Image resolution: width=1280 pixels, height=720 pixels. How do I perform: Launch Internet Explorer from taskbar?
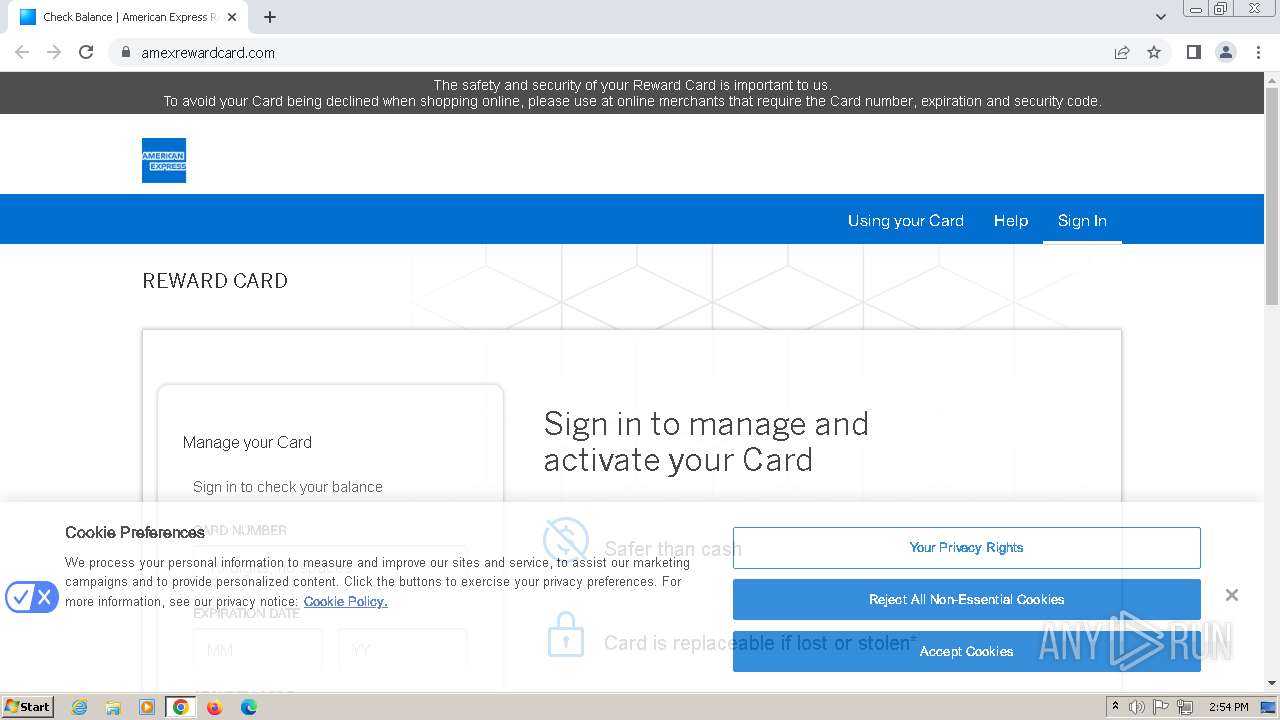[x=79, y=707]
